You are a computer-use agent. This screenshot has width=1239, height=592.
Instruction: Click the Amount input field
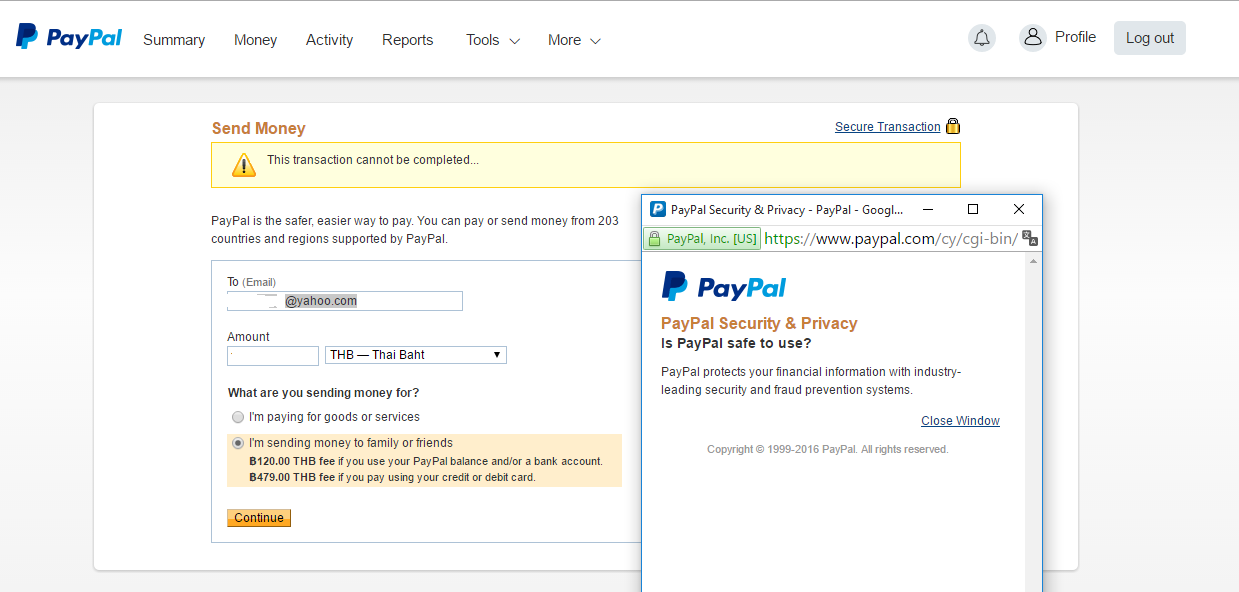[273, 355]
